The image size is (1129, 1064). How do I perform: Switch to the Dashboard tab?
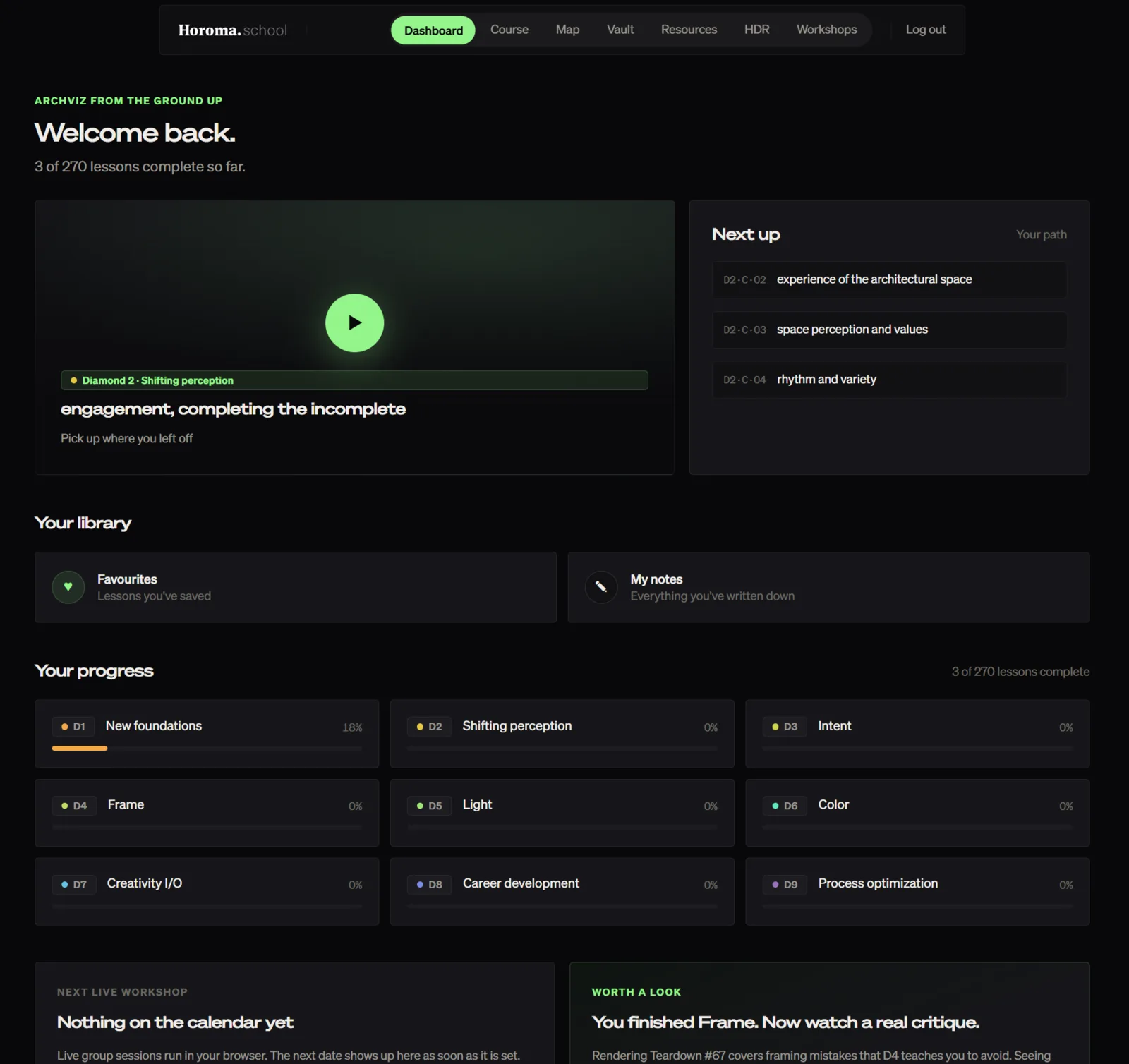(x=433, y=30)
